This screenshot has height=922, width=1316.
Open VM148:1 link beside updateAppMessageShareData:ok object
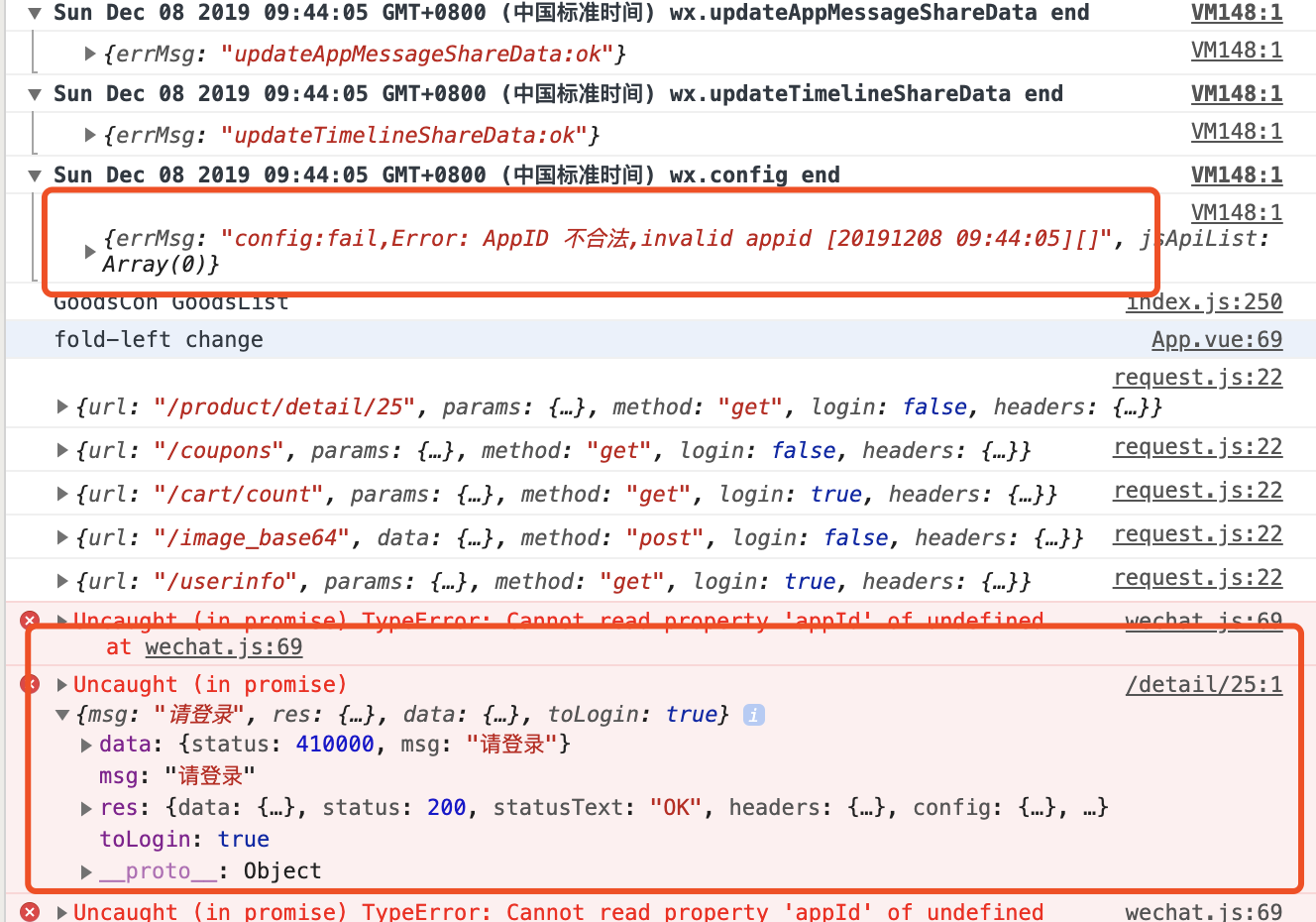tap(1236, 51)
